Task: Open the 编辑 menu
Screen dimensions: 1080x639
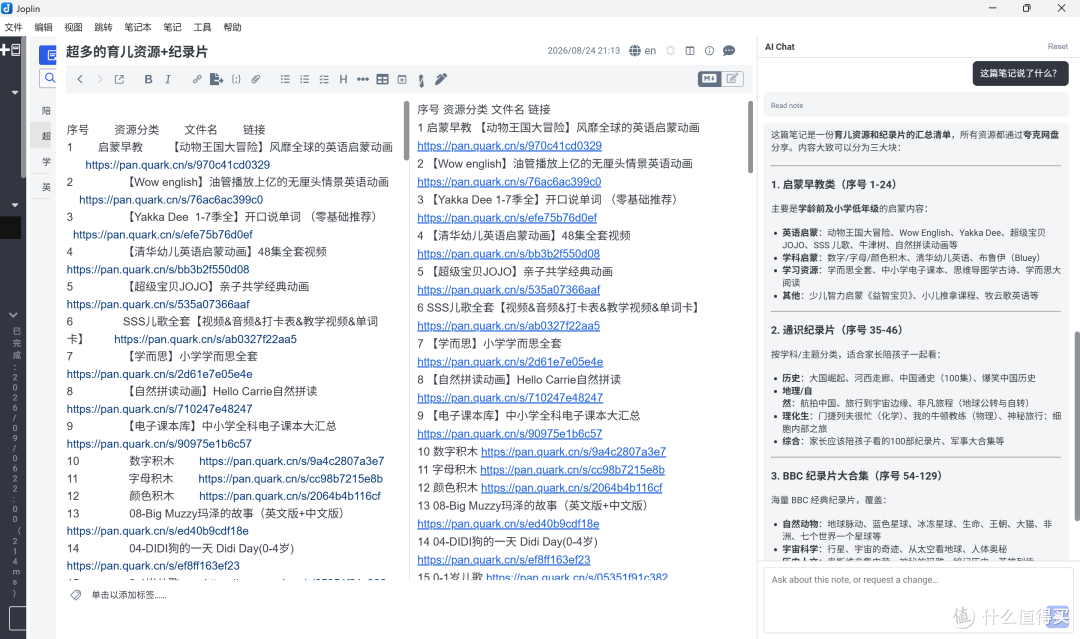Action: point(43,28)
